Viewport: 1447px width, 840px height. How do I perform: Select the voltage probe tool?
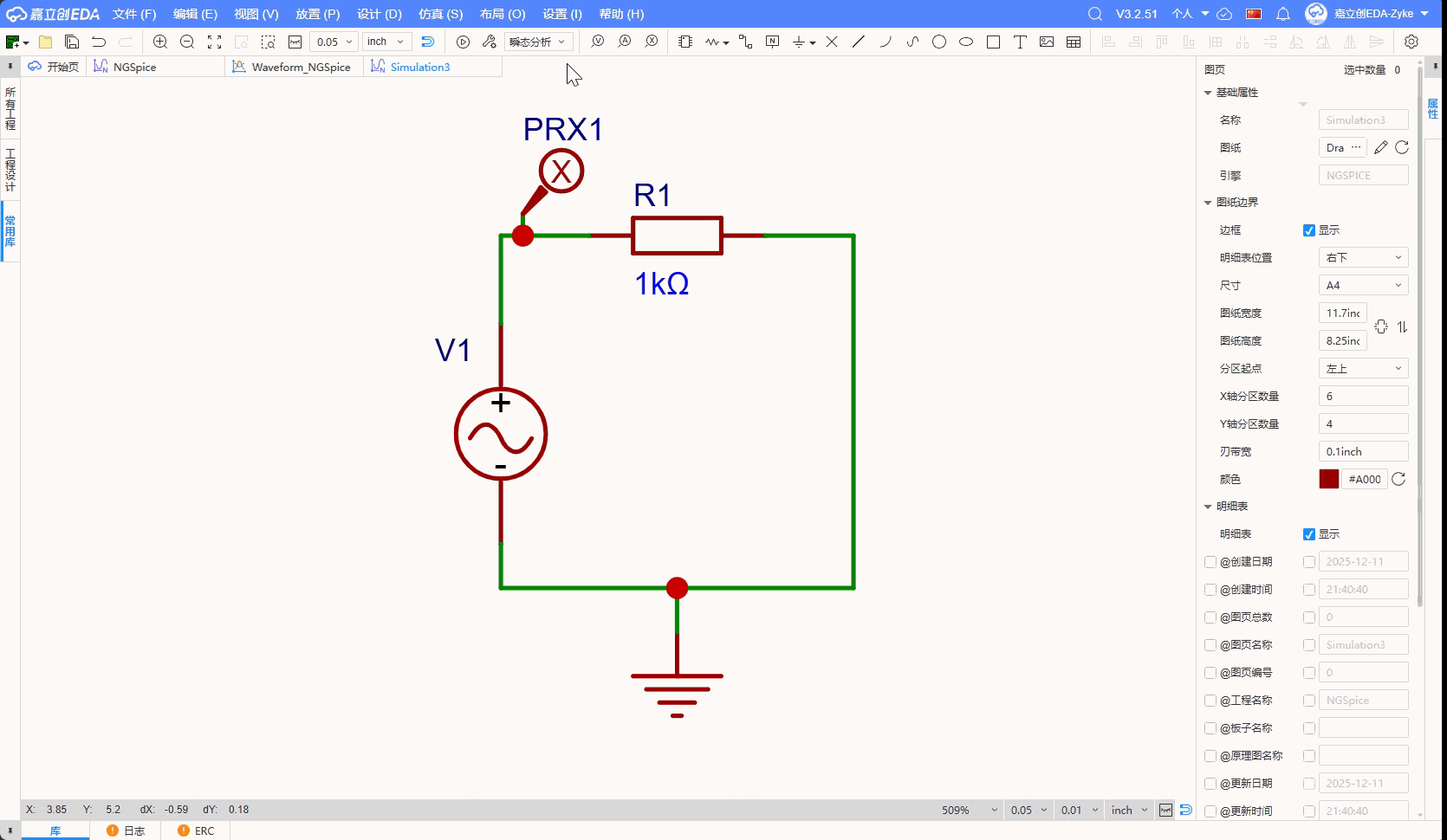[x=597, y=42]
